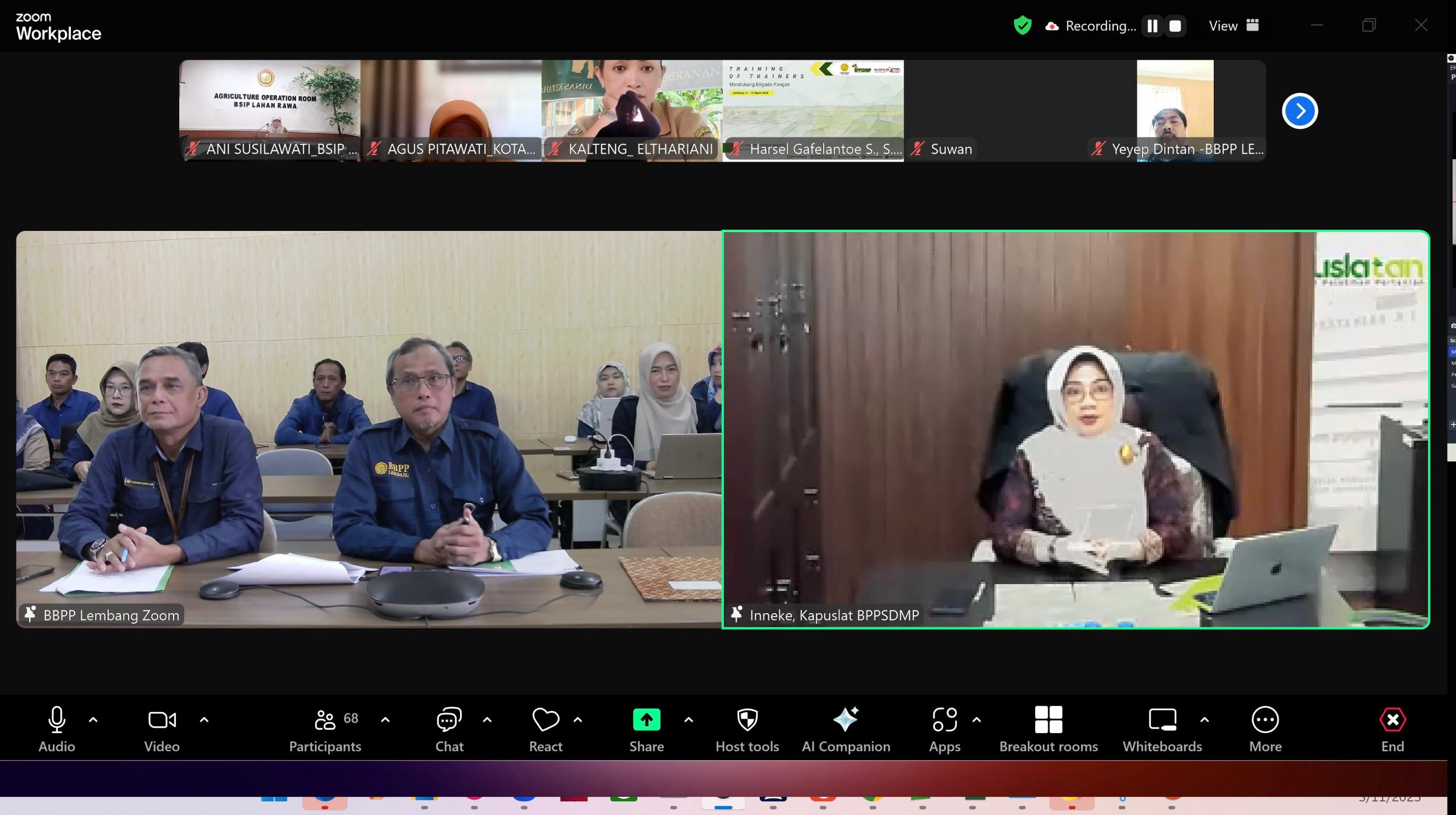
Task: Open the Chat panel icon
Action: tap(449, 720)
